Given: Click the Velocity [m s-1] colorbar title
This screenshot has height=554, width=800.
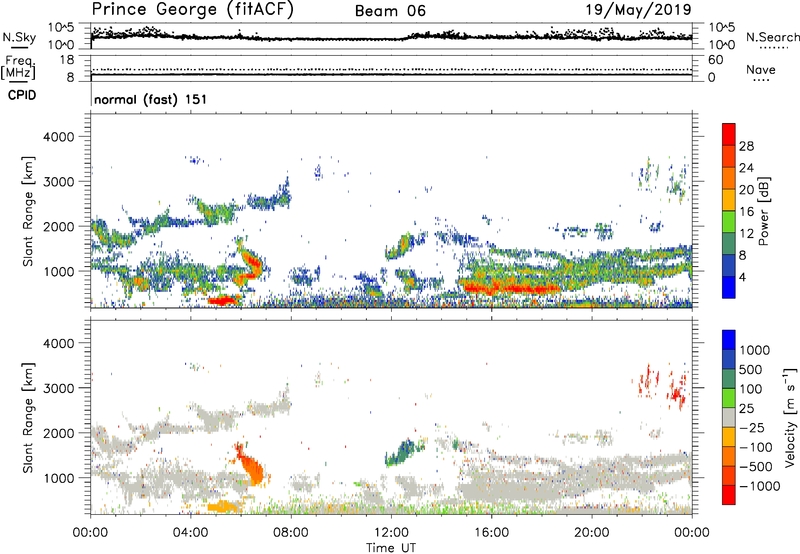Looking at the screenshot, I should click(x=790, y=417).
